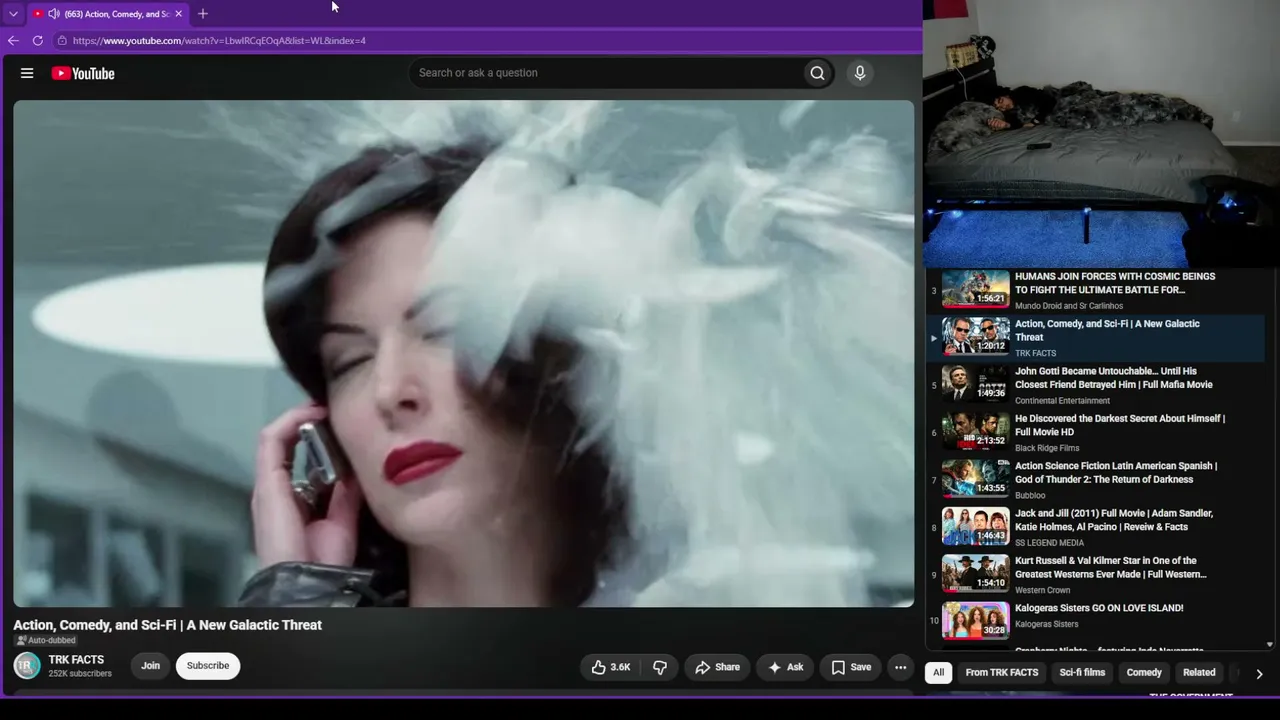Viewport: 1280px width, 720px height.
Task: Click 'Black Ridge Films' channel text
Action: (x=1047, y=448)
